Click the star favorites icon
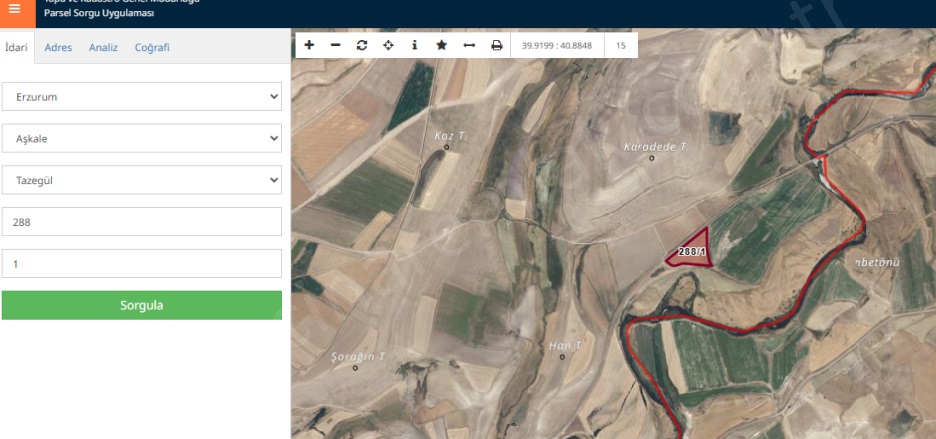 point(441,45)
